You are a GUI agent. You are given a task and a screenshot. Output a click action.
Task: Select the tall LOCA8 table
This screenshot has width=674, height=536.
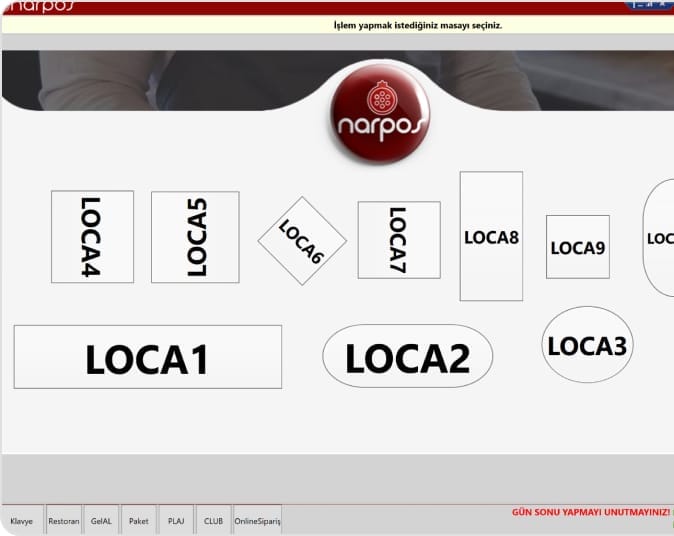tap(491, 237)
